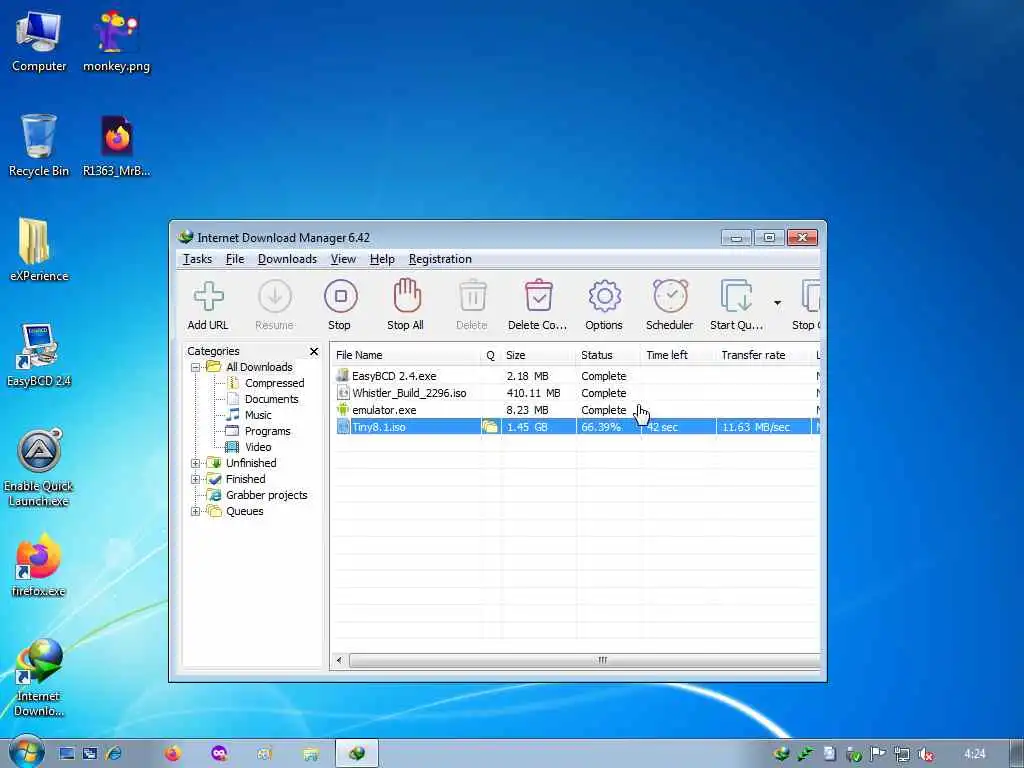1024x768 pixels.
Task: Click the Add URL toolbar icon
Action: 208,305
